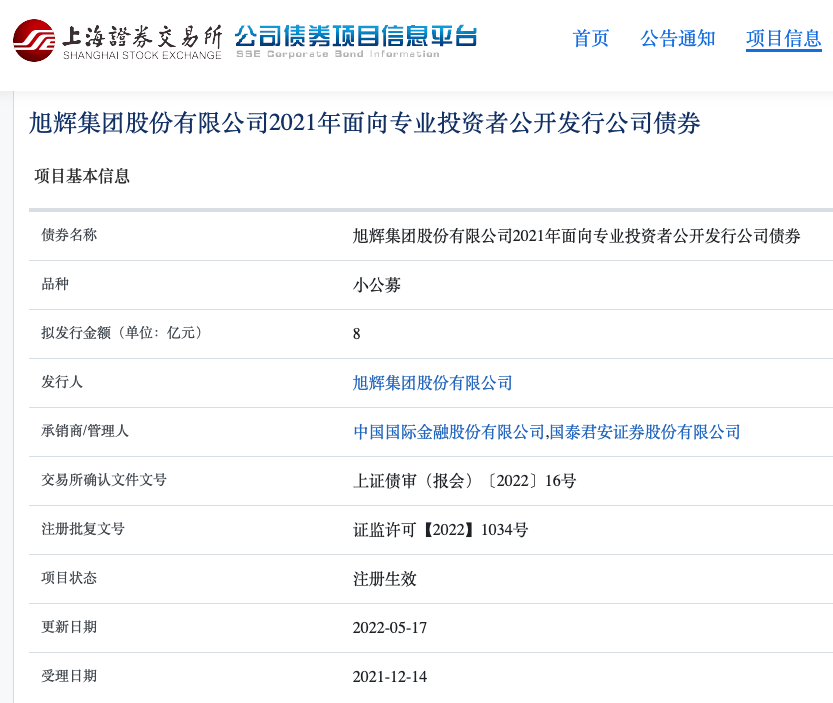Viewport: 833px width, 703px height.
Task: Click the 项目基本信息 section header
Action: tap(82, 176)
